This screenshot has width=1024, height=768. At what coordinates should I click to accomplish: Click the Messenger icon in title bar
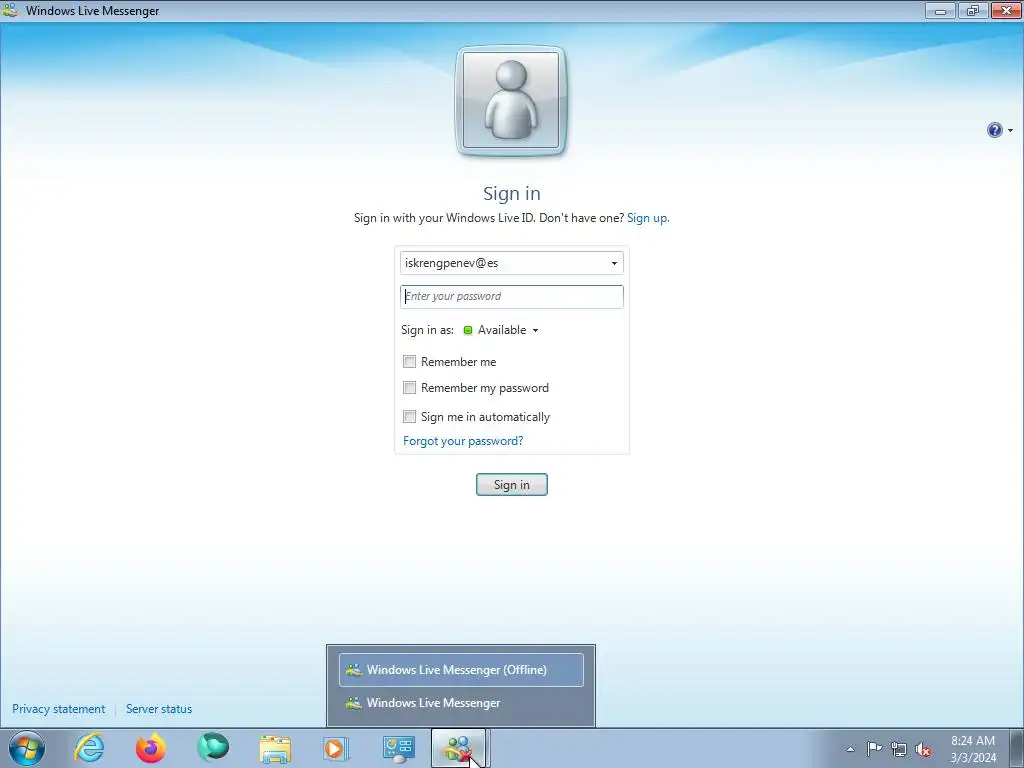pyautogui.click(x=10, y=10)
